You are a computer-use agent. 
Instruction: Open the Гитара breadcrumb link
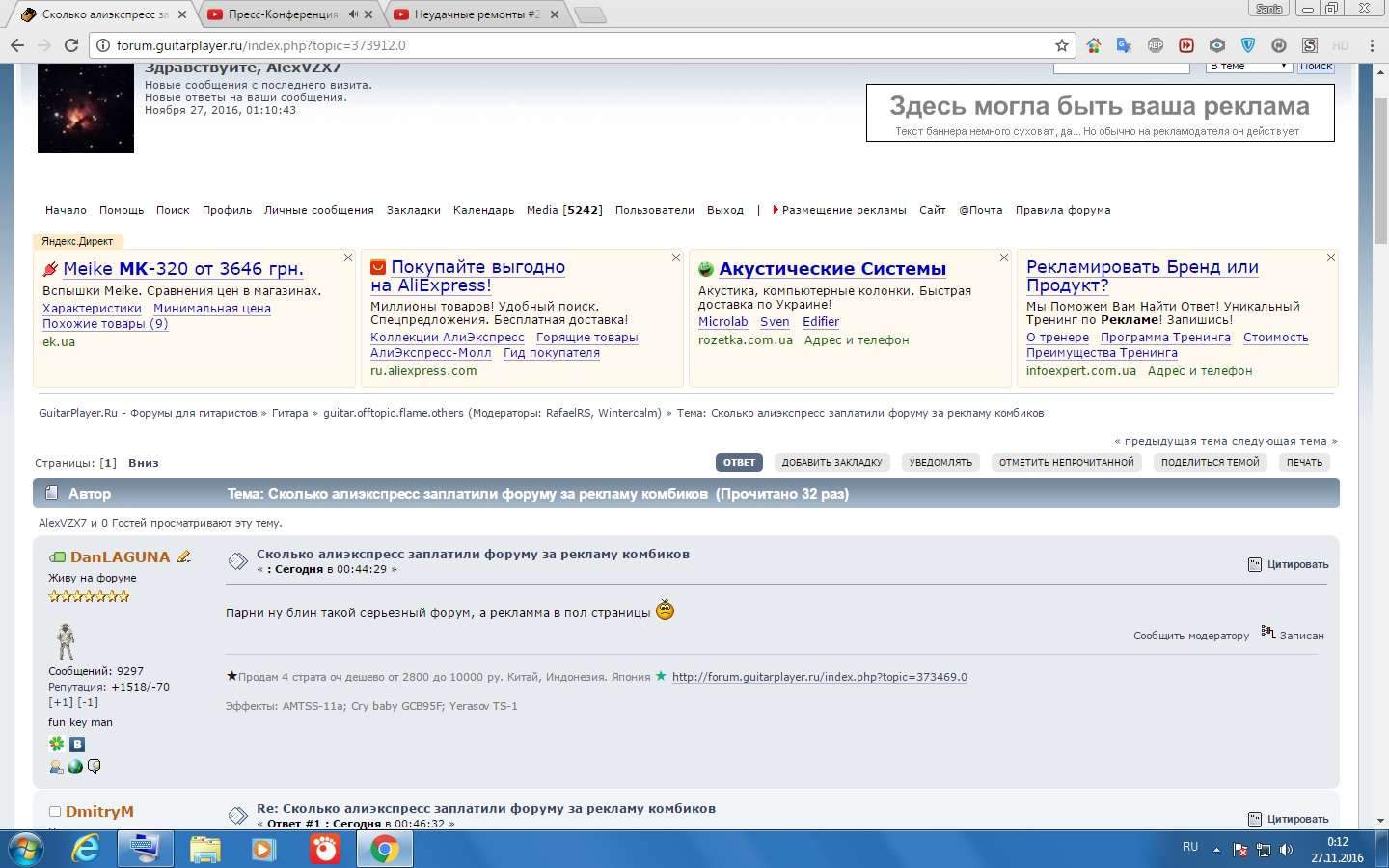[x=289, y=413]
